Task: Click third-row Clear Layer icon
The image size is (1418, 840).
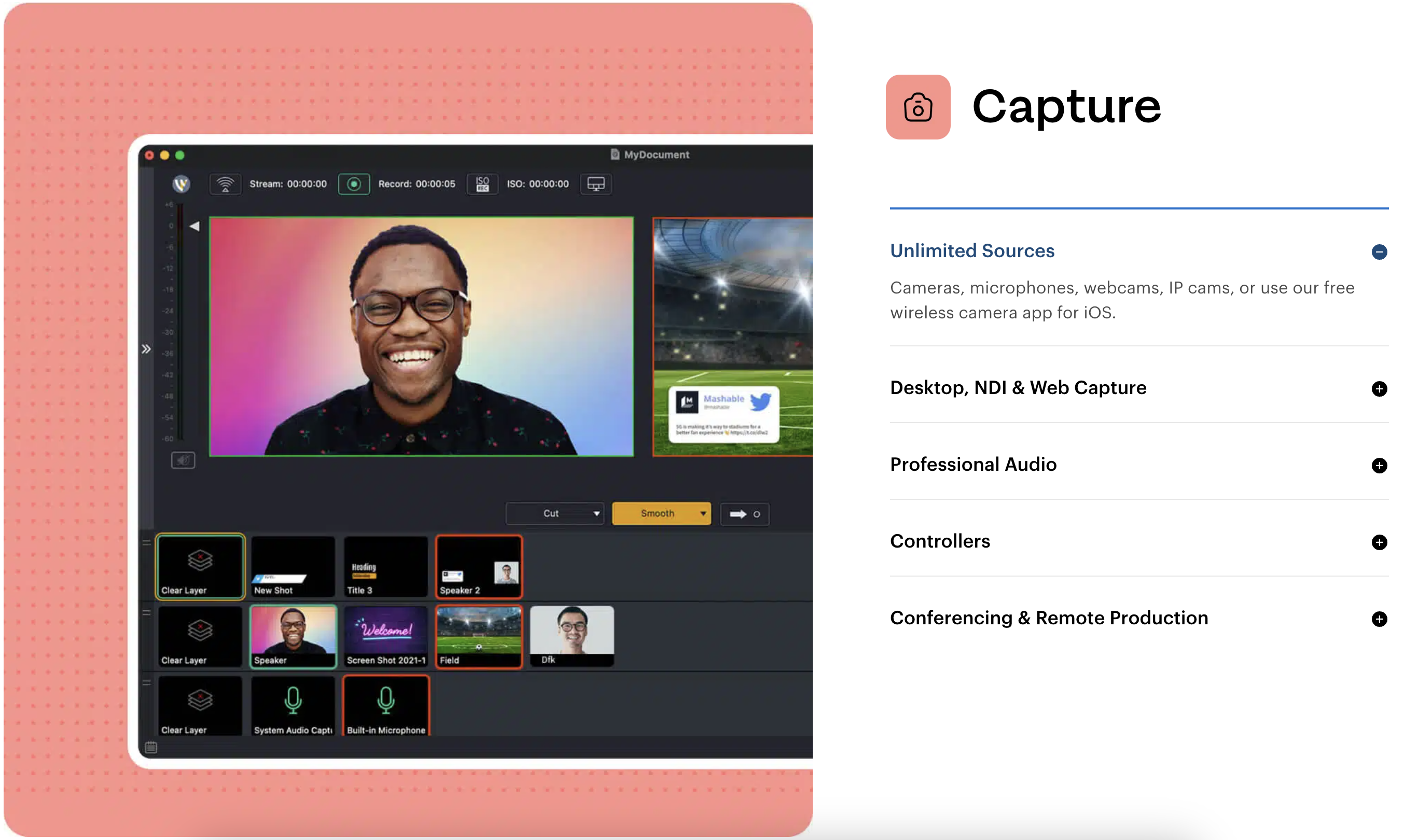Action: [x=200, y=699]
